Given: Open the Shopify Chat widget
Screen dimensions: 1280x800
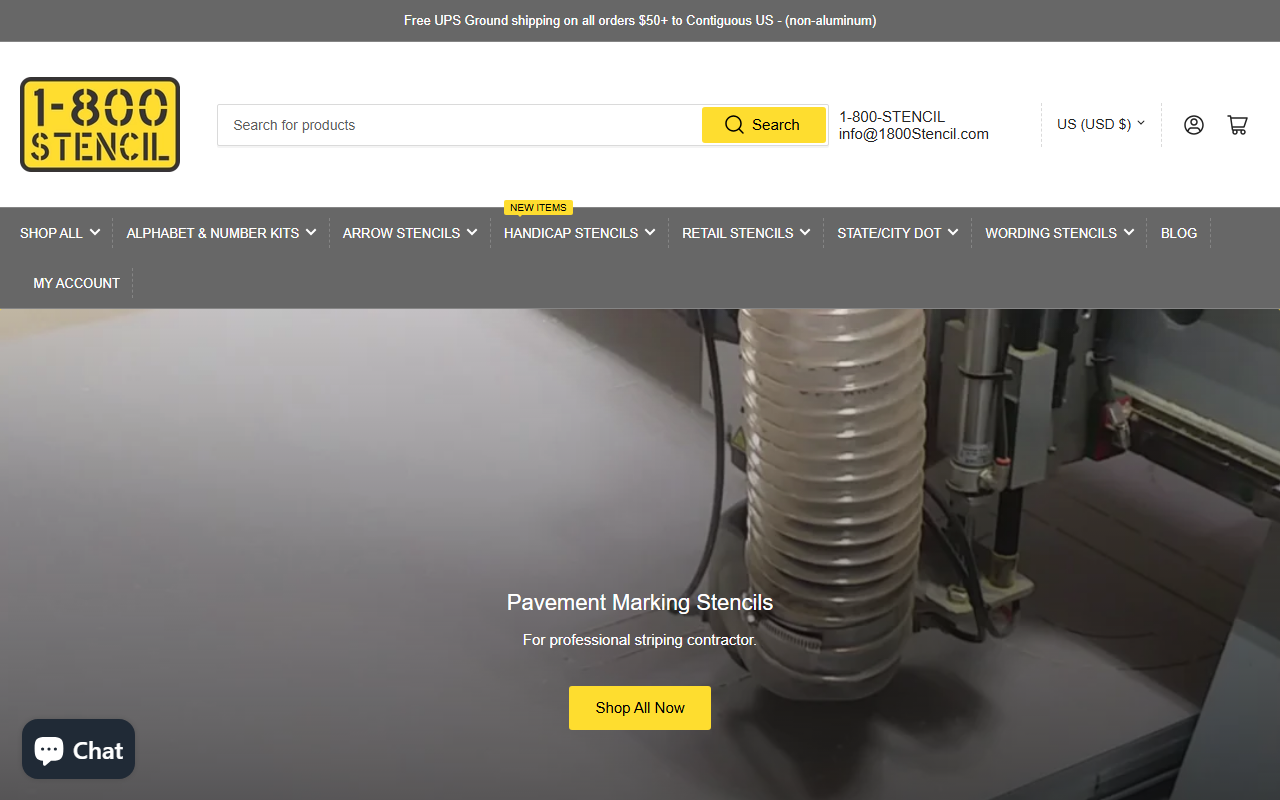Looking at the screenshot, I should pyautogui.click(x=79, y=749).
